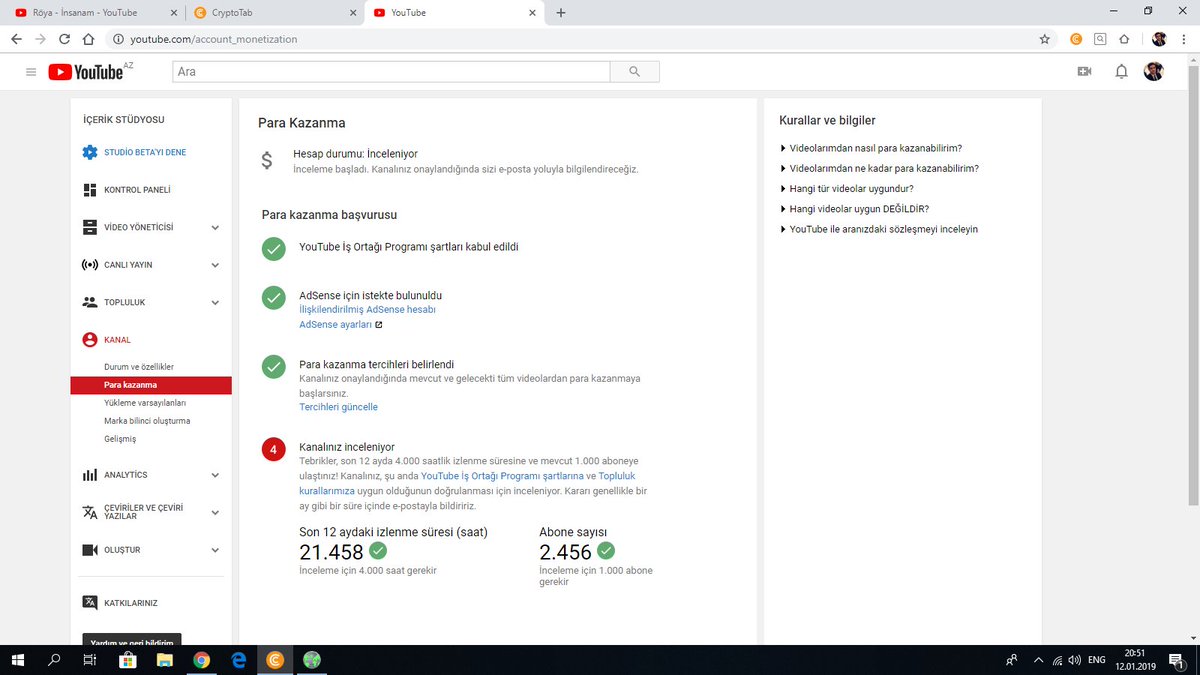Open Chrome from the Windows taskbar
The width and height of the screenshot is (1200, 675).
[201, 660]
